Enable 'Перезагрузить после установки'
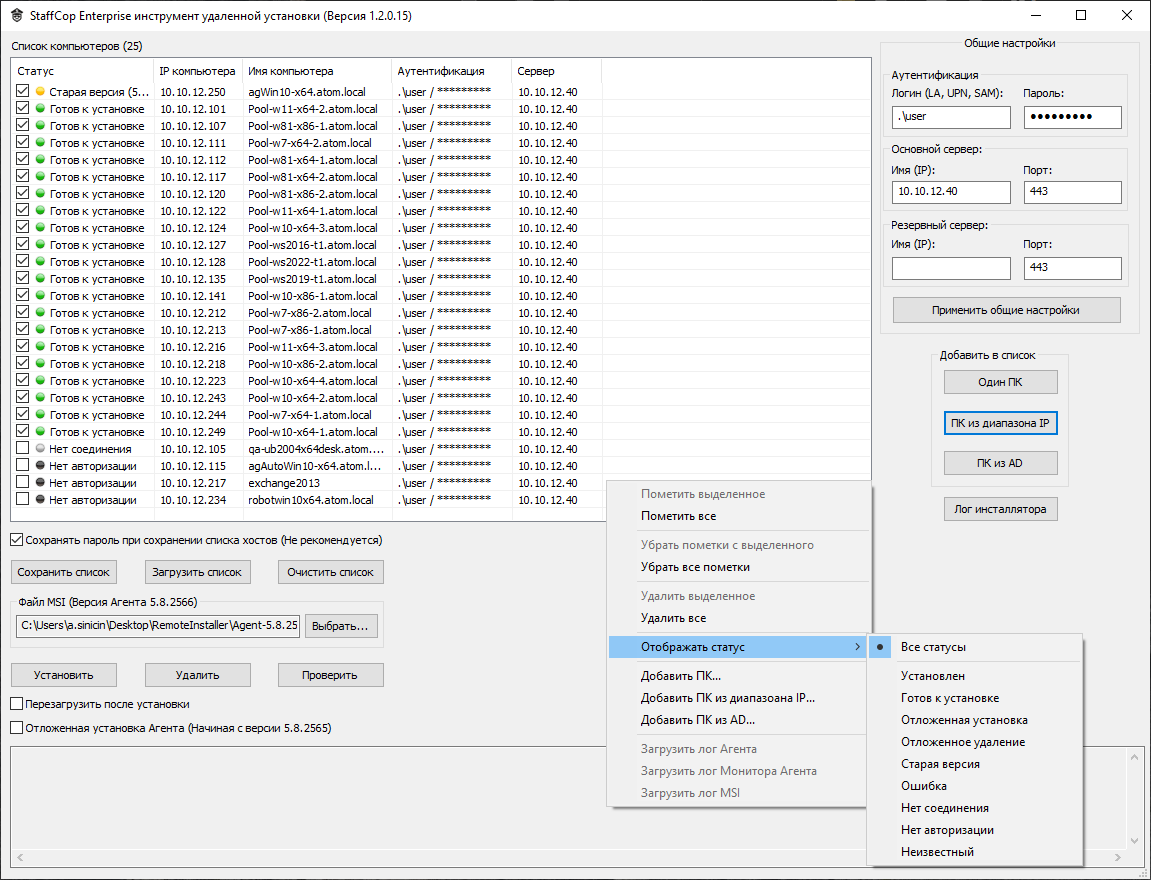Image resolution: width=1151 pixels, height=880 pixels. tap(15, 703)
